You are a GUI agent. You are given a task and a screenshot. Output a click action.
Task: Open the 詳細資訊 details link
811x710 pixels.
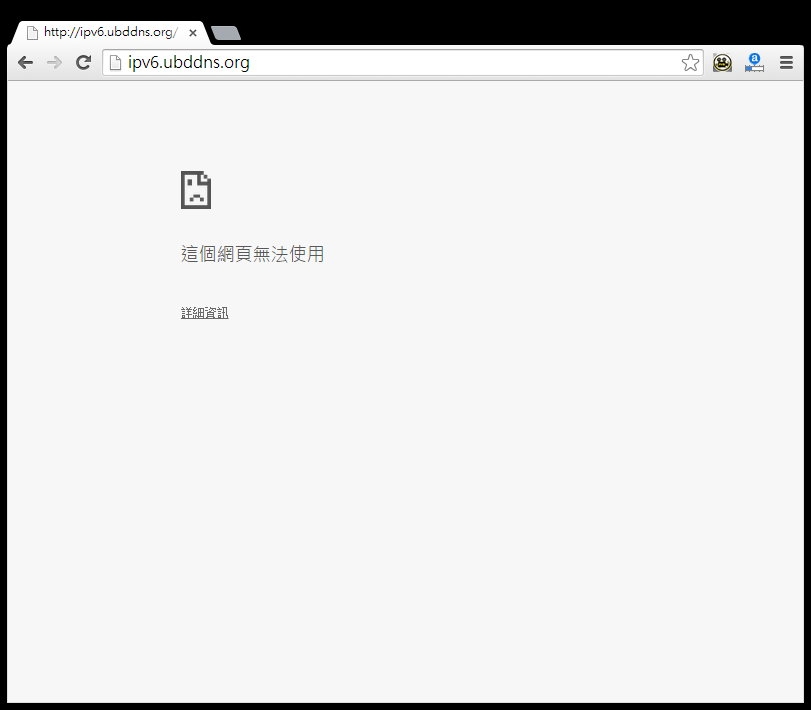coord(204,313)
